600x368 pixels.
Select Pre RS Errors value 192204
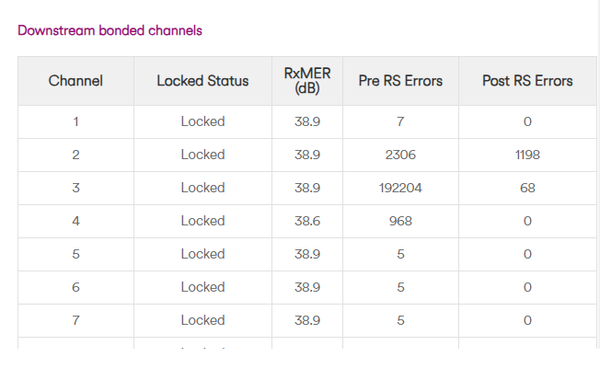coord(401,188)
